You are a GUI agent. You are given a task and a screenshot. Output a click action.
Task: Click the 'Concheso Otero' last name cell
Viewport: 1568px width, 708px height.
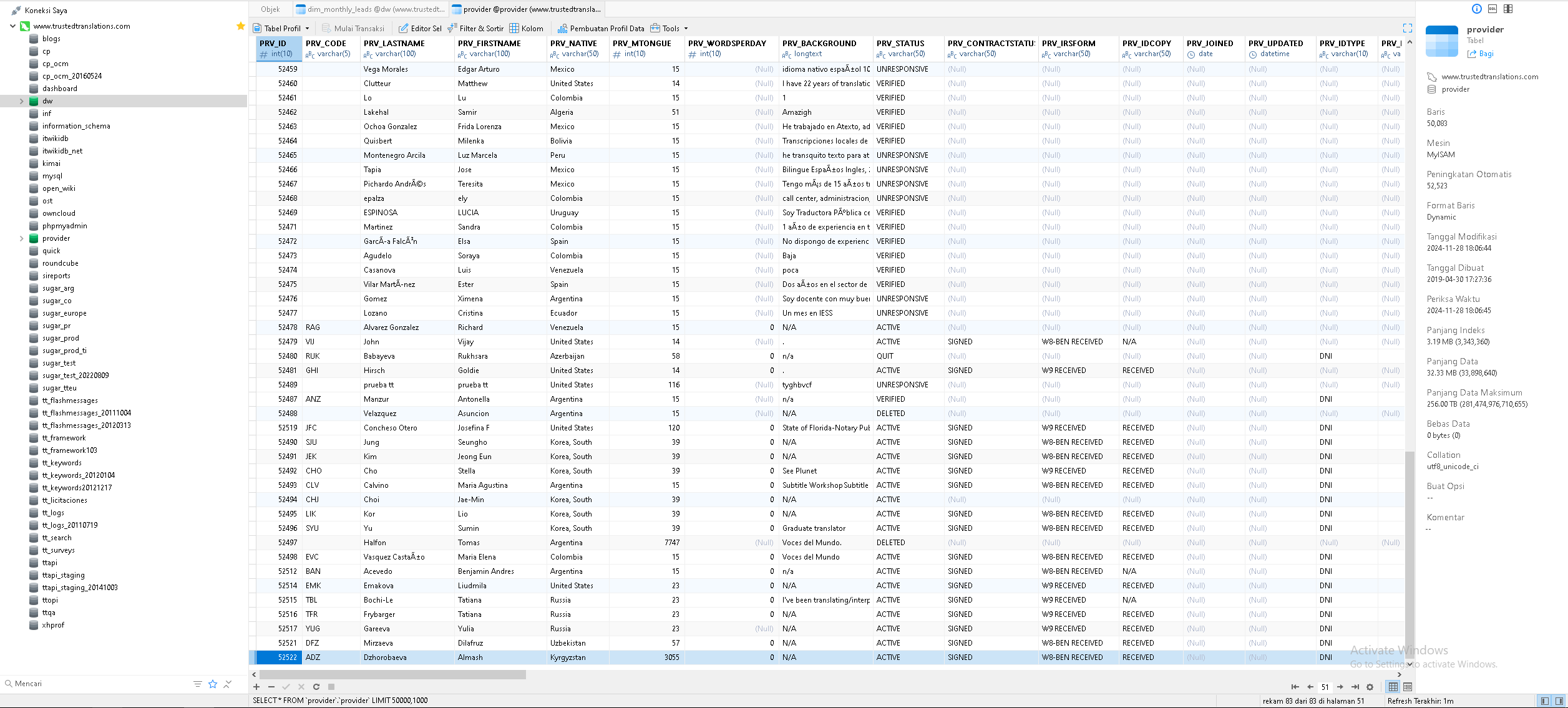[x=407, y=428]
